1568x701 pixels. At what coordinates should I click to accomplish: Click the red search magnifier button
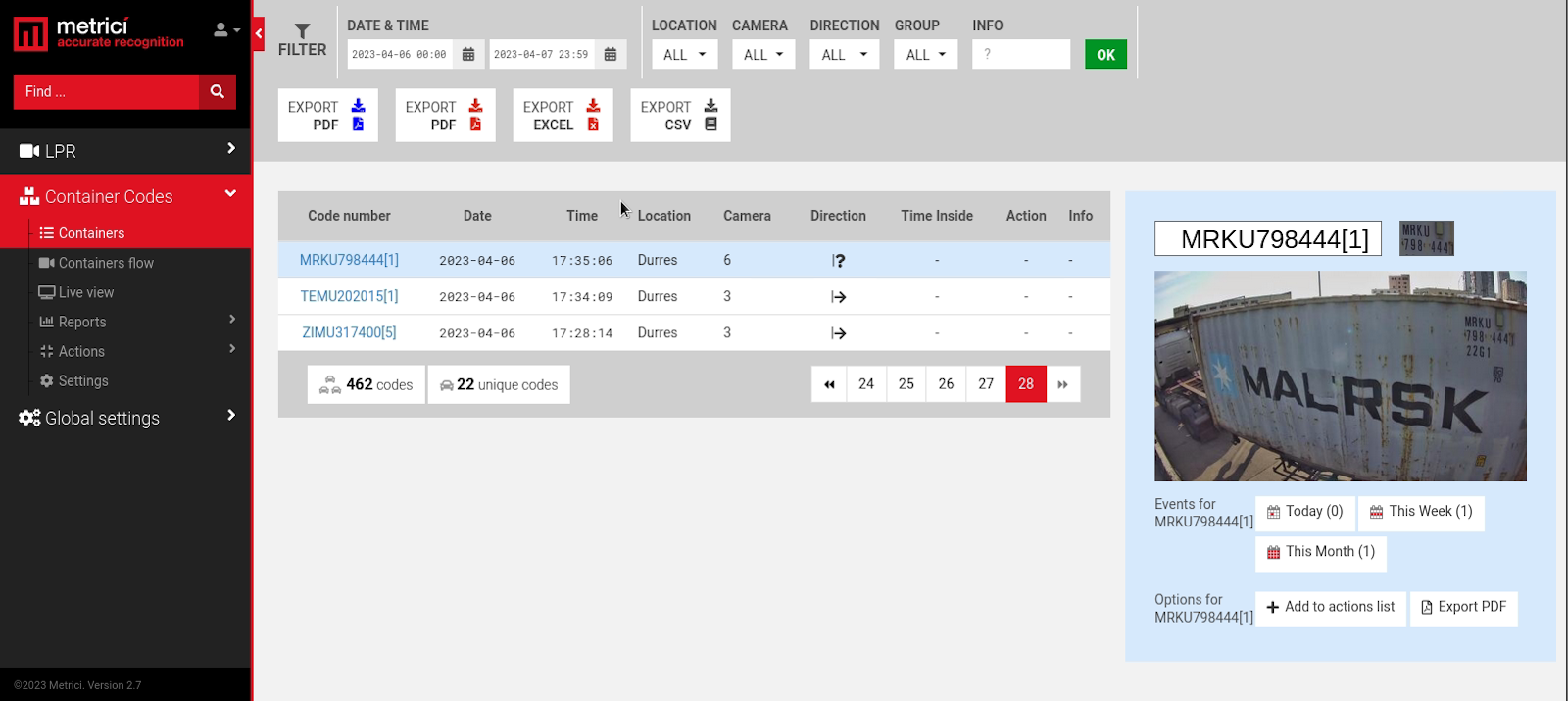click(x=217, y=91)
